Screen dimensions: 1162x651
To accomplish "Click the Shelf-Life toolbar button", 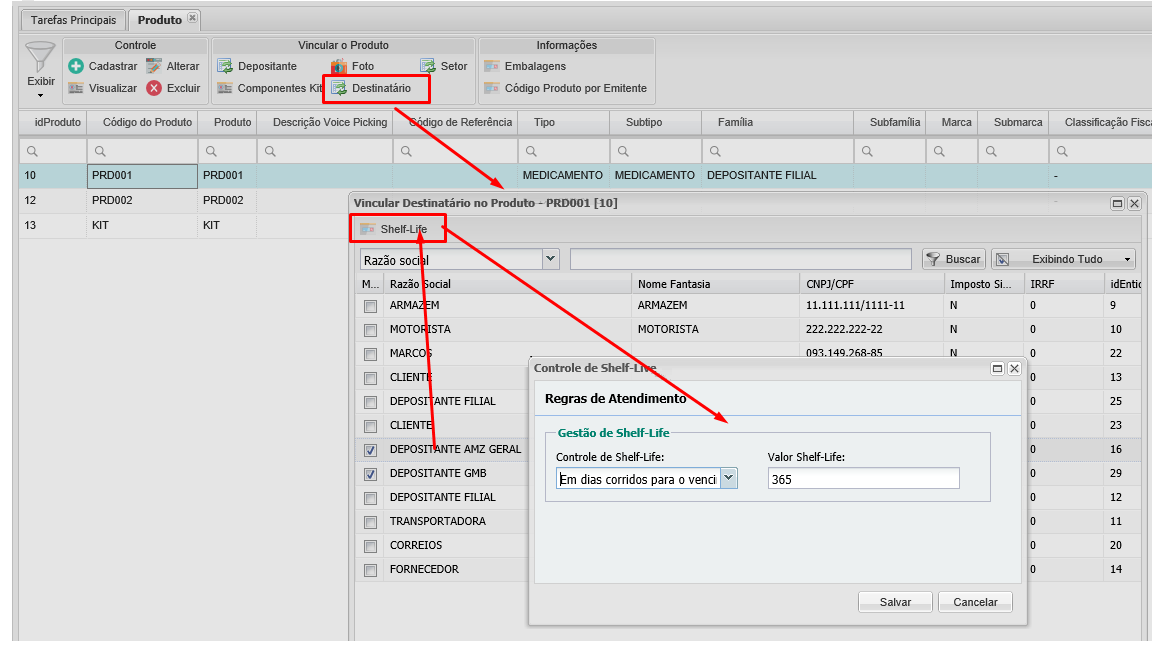I will point(394,229).
